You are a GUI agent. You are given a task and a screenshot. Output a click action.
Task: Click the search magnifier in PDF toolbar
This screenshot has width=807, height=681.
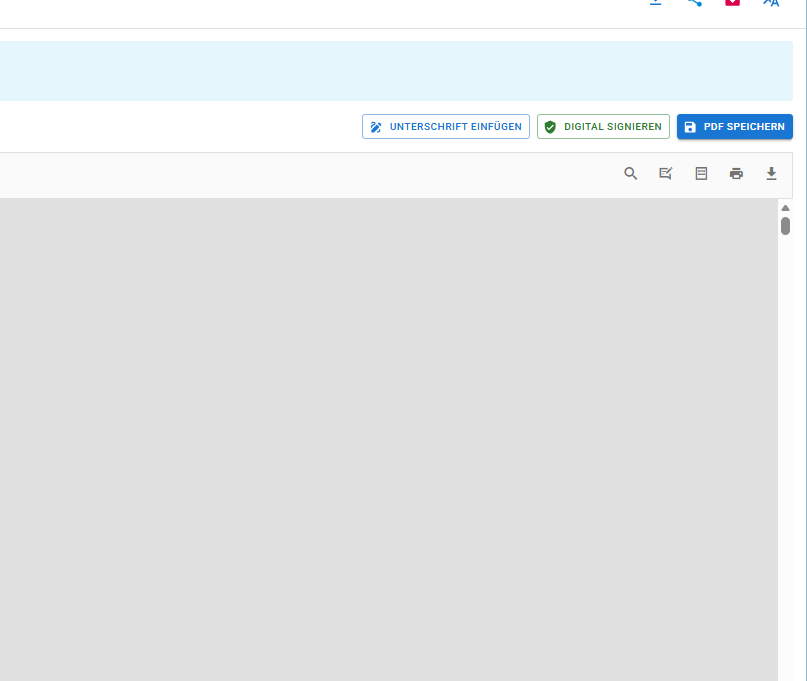coord(630,173)
